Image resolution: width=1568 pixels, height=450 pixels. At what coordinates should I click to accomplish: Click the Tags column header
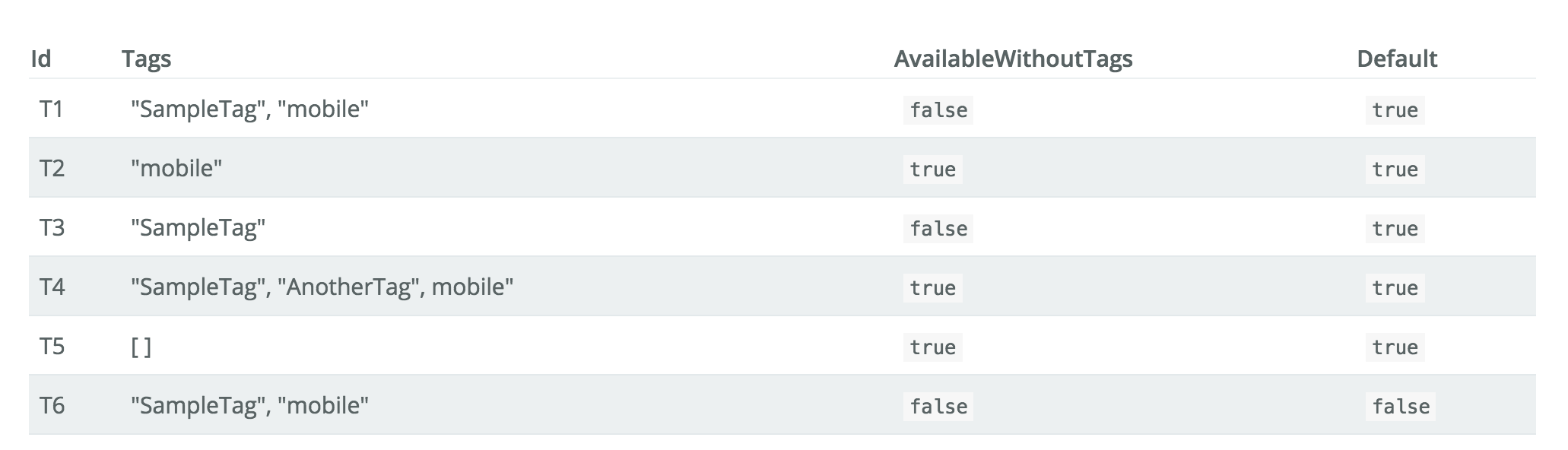coord(146,59)
